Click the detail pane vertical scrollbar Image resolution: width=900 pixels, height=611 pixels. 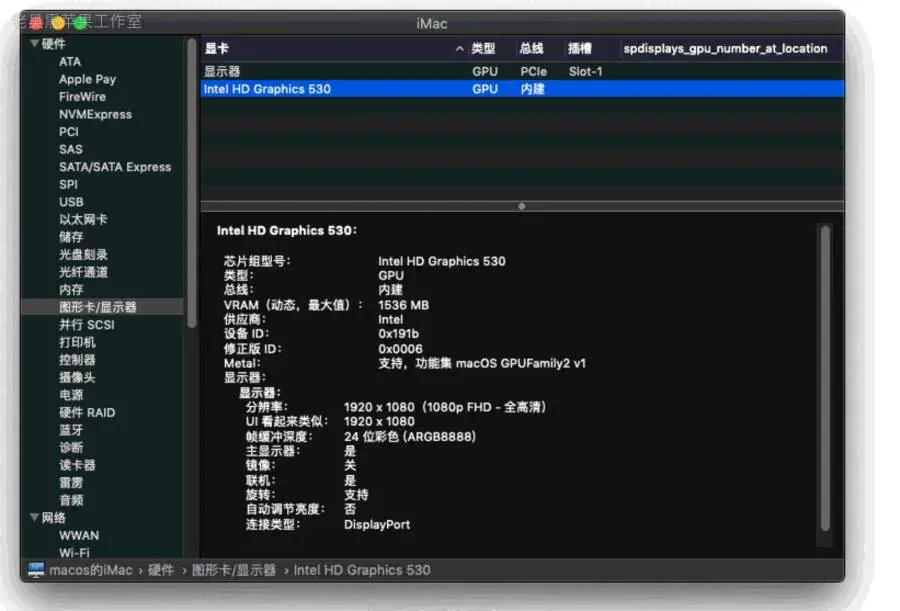(825, 378)
